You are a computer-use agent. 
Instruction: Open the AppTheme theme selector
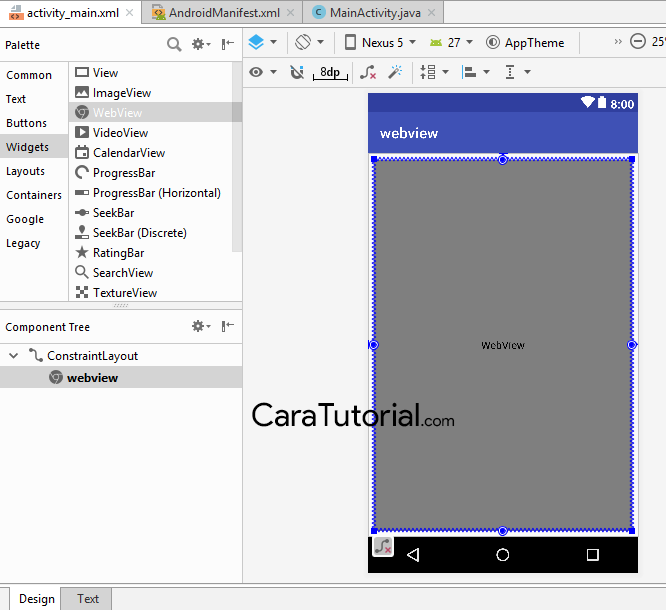[525, 42]
